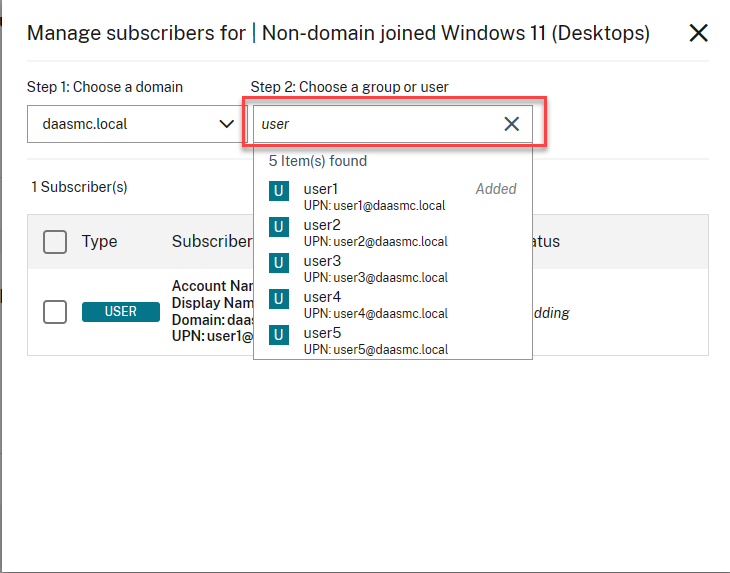Close the Manage subscribers dialog

[x=699, y=33]
